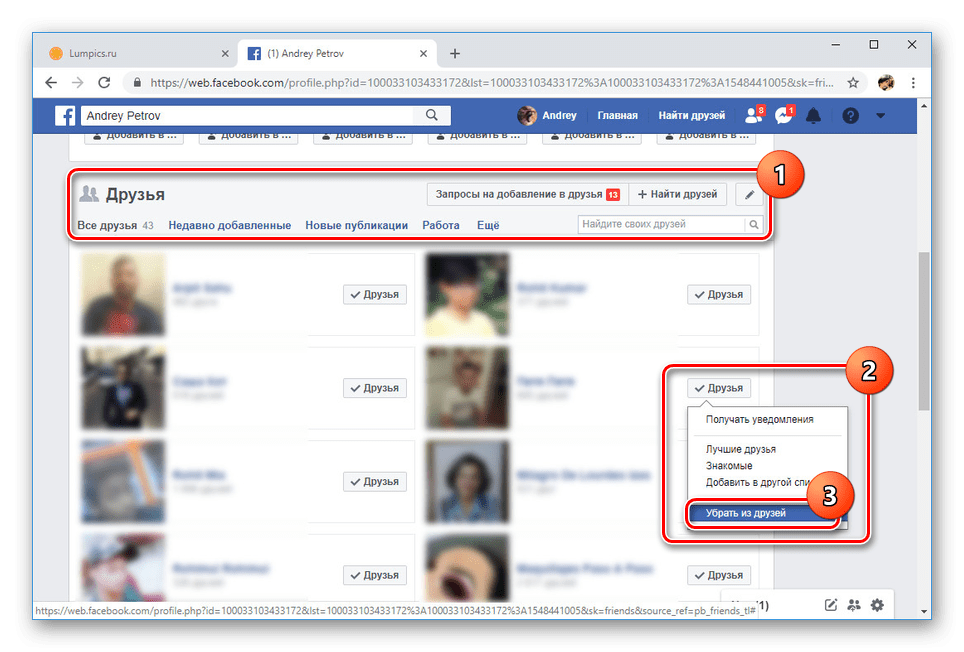The image size is (964, 652).
Task: Open the notifications bell icon
Action: (x=813, y=115)
